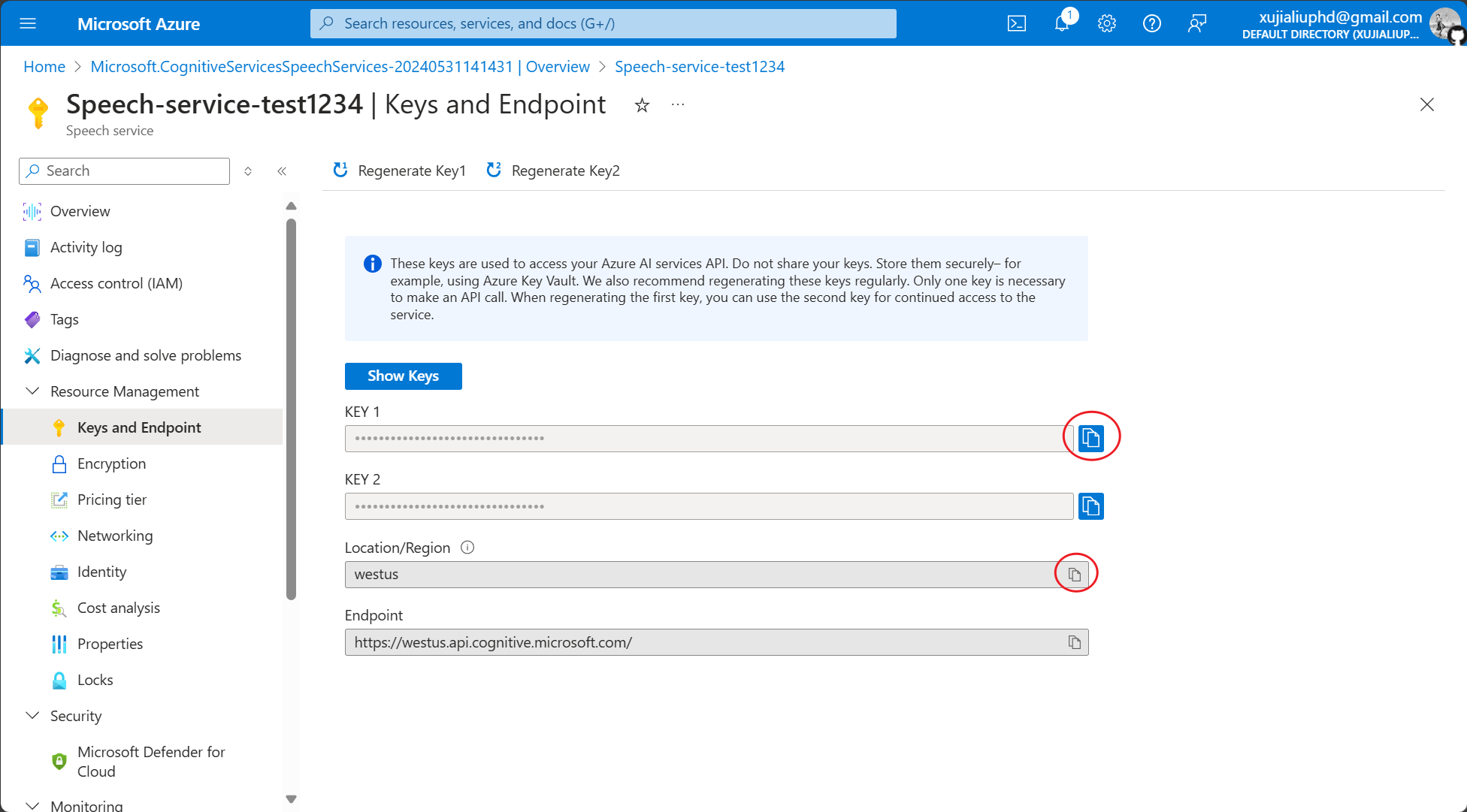Click Regenerate Key1
Screen dimensions: 1467x812
point(400,171)
